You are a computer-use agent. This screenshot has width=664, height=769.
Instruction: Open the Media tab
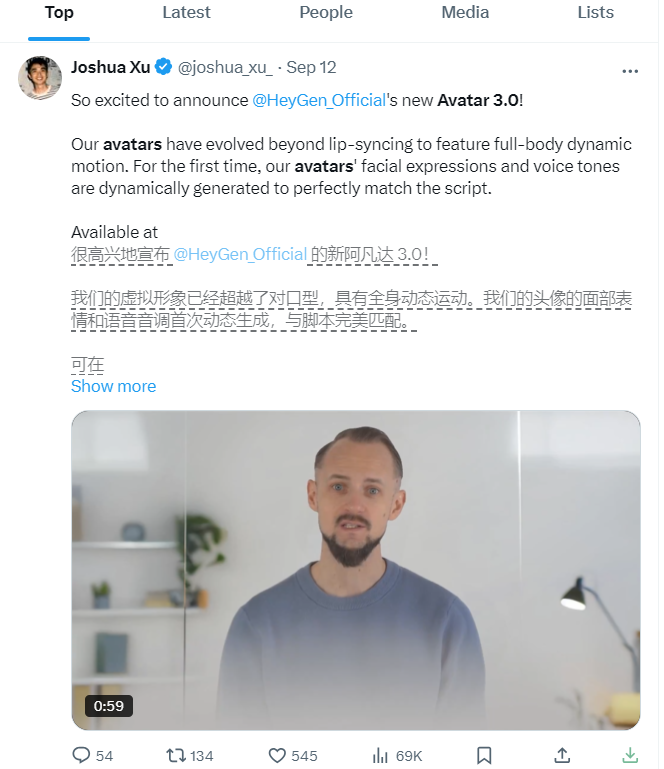[x=465, y=13]
